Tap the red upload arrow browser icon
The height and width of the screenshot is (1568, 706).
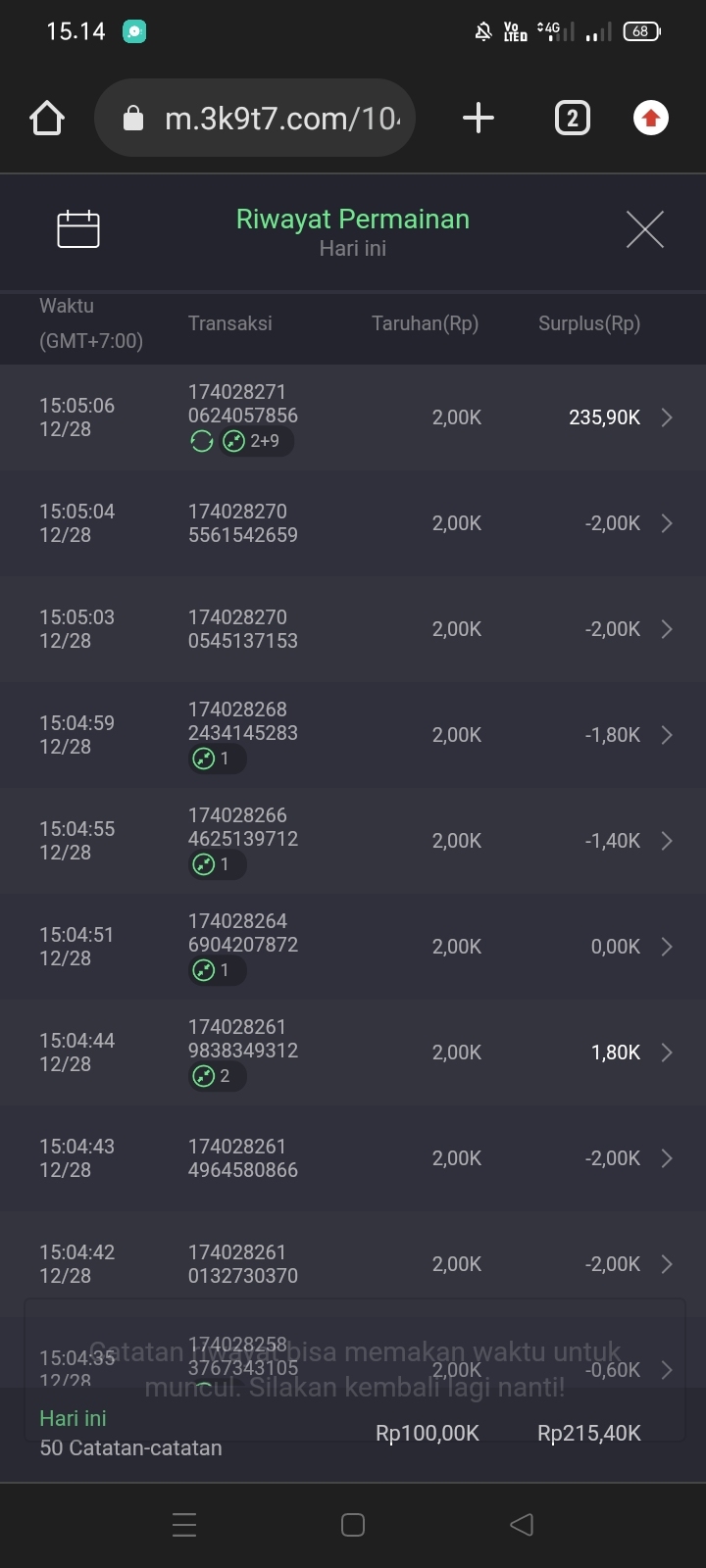(x=650, y=119)
